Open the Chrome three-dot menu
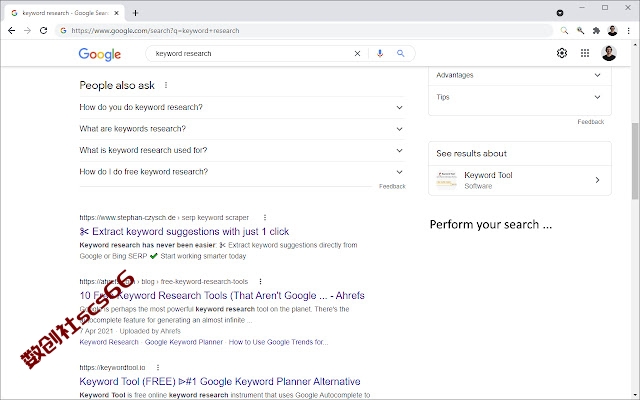Image resolution: width=640 pixels, height=400 pixels. click(629, 31)
